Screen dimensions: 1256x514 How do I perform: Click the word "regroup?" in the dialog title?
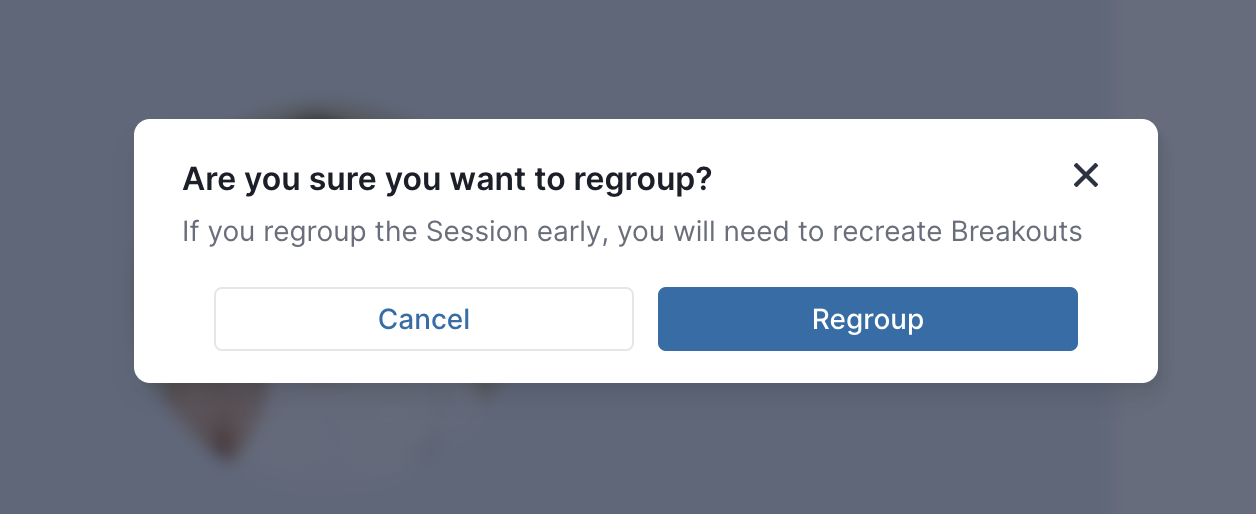point(643,180)
